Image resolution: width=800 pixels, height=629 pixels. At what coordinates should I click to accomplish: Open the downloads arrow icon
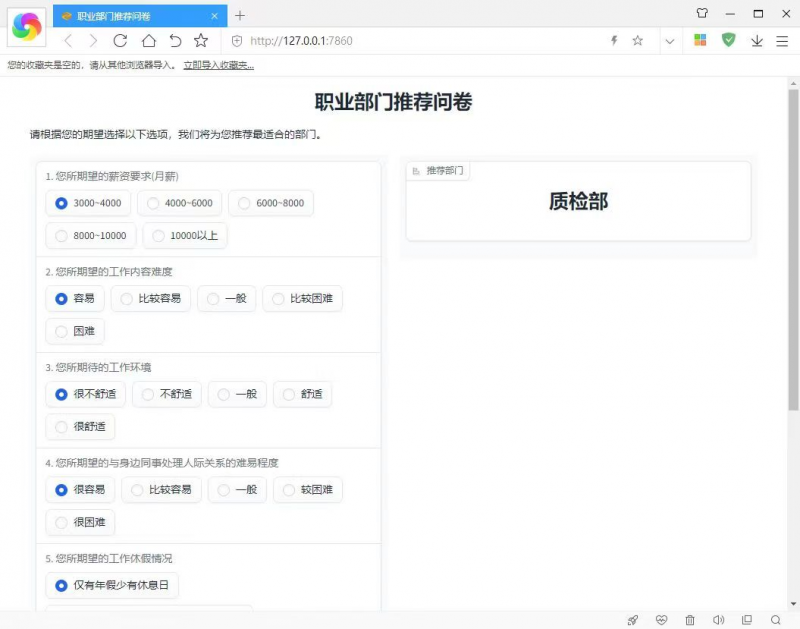[757, 41]
